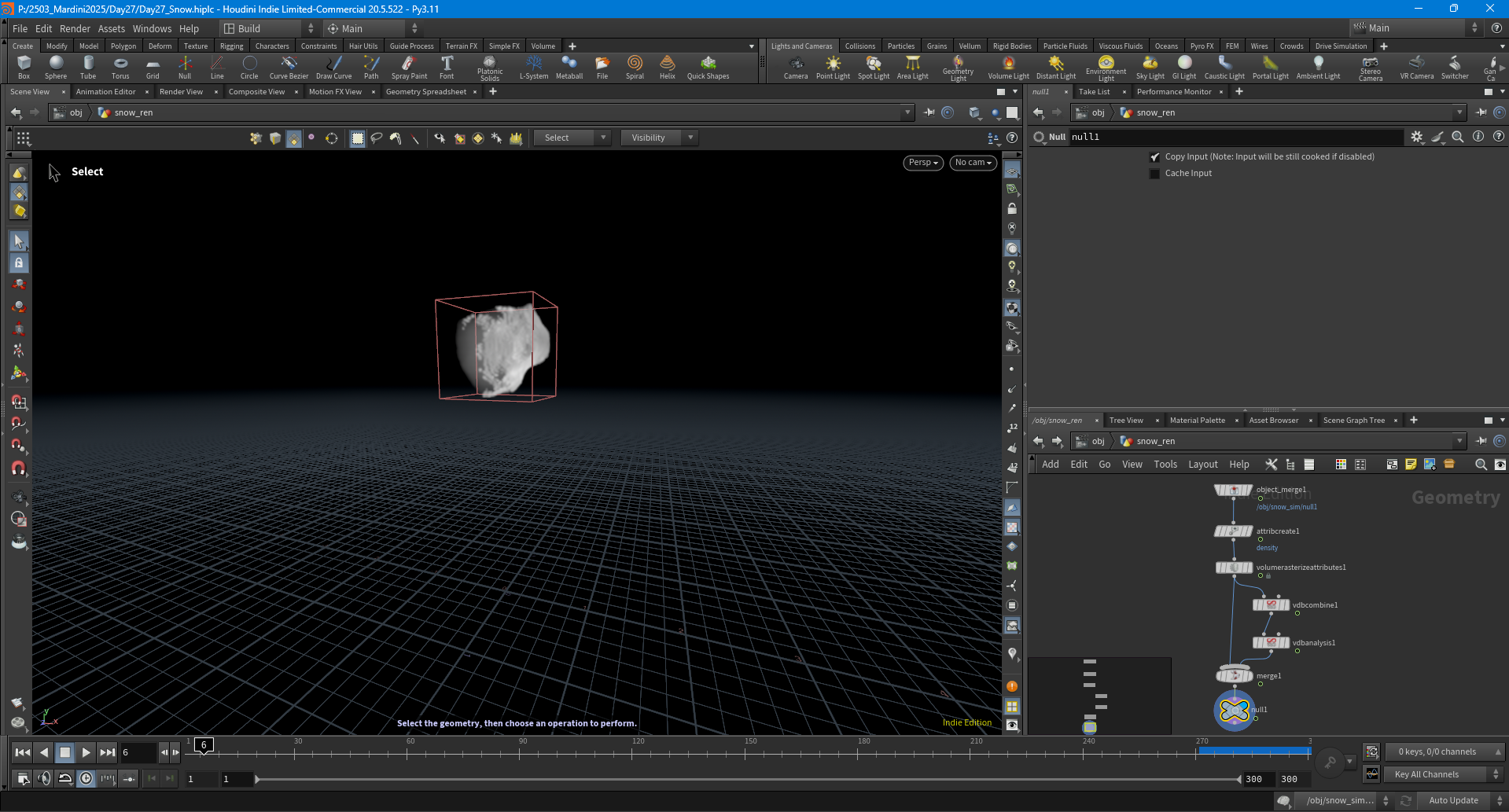Screen dimensions: 1509x812
Task: Toggle the viewport lock camera button
Action: [1012, 209]
